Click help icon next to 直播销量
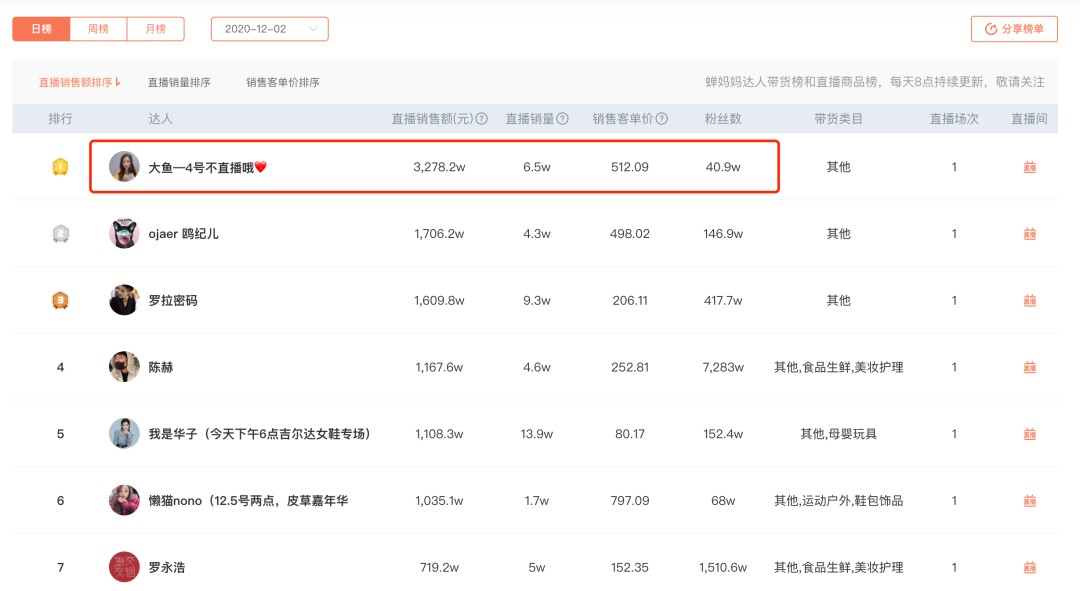This screenshot has height=591, width=1080. click(x=563, y=118)
